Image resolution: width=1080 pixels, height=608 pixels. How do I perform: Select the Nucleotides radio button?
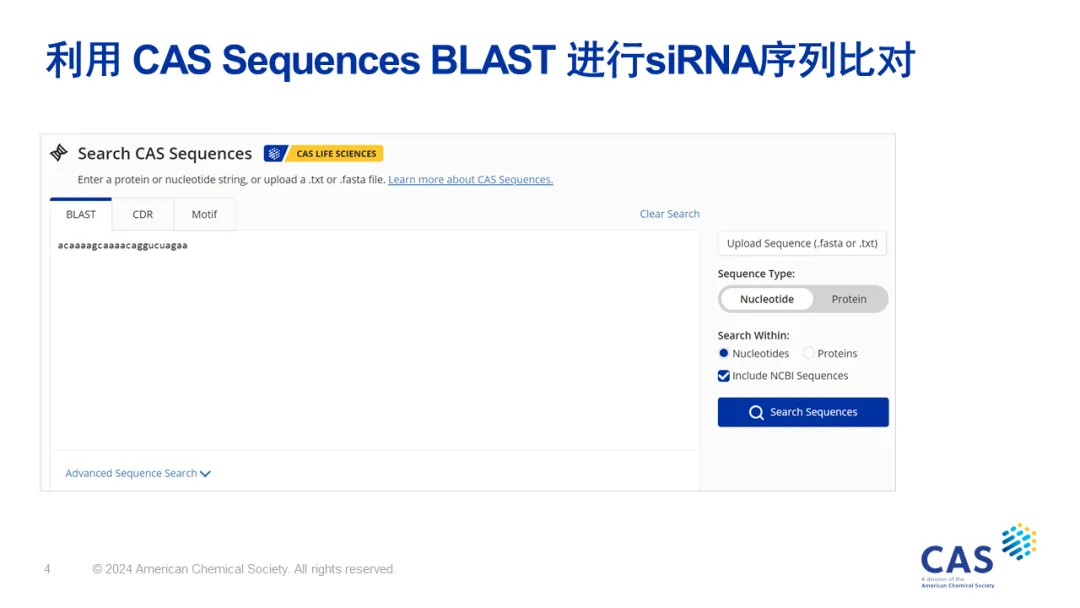point(724,353)
